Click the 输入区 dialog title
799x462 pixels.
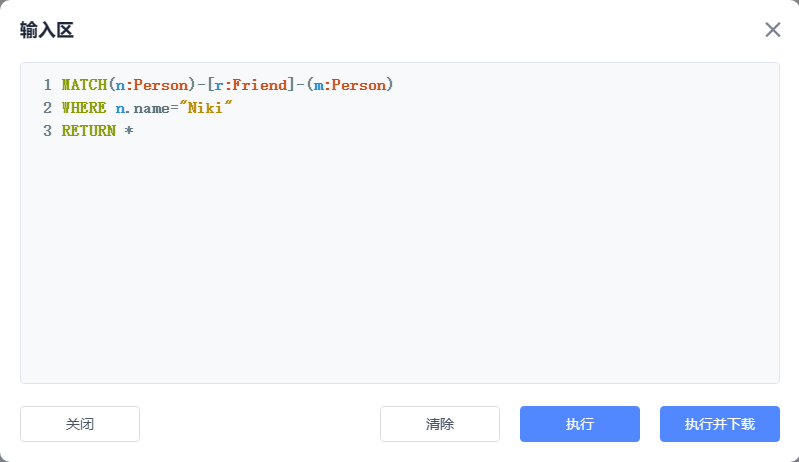point(47,30)
